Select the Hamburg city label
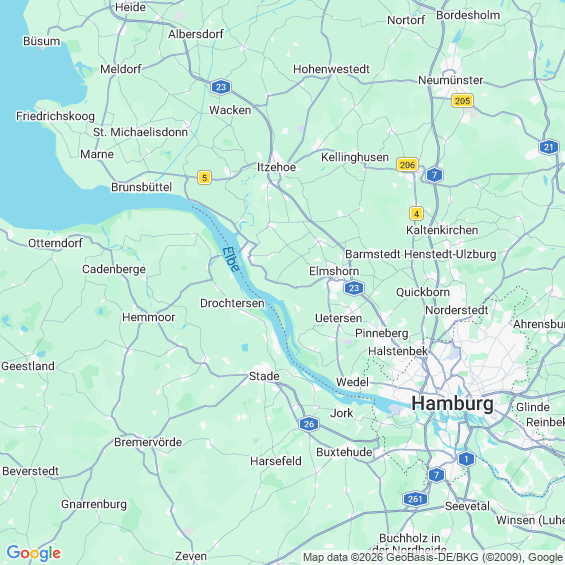Screen dimensions: 565x565 (x=453, y=403)
